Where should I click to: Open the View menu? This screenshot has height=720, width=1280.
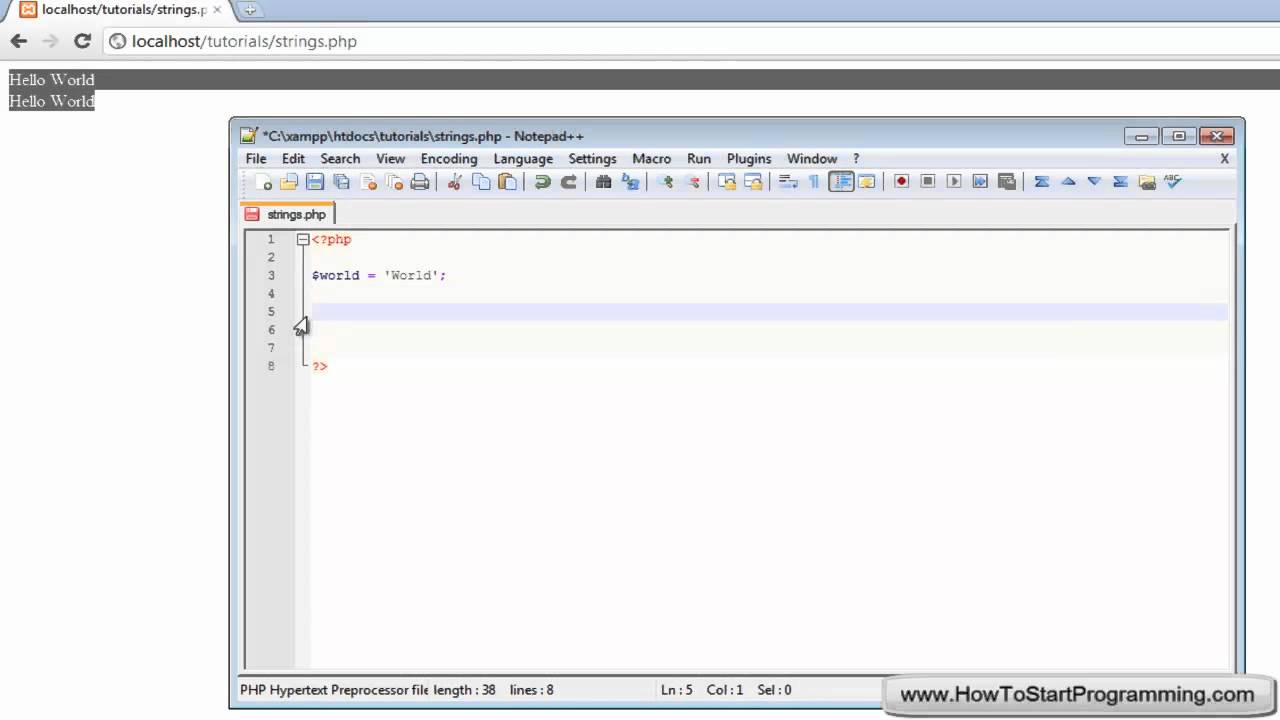(x=390, y=159)
